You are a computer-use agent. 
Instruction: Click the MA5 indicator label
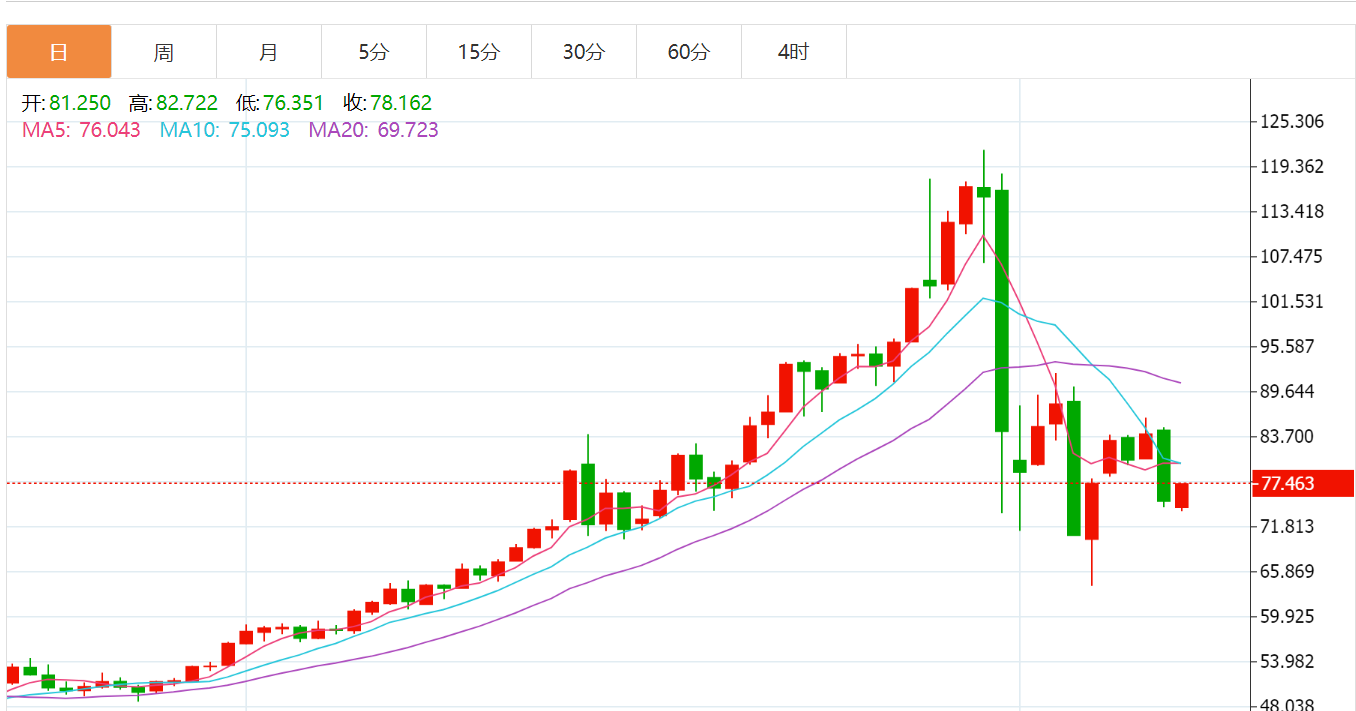click(x=81, y=130)
